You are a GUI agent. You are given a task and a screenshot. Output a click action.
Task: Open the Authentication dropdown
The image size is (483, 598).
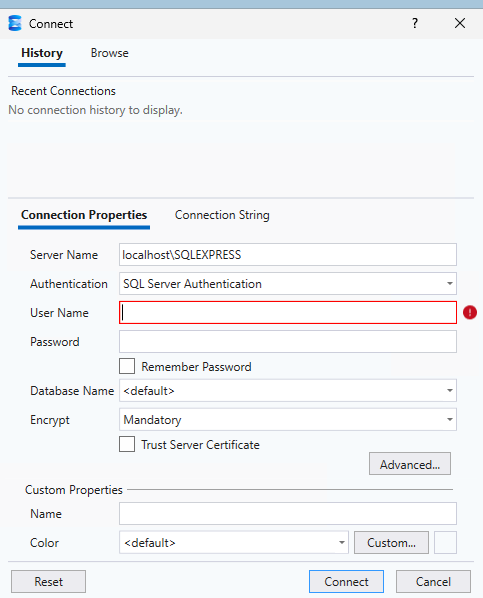[288, 283]
